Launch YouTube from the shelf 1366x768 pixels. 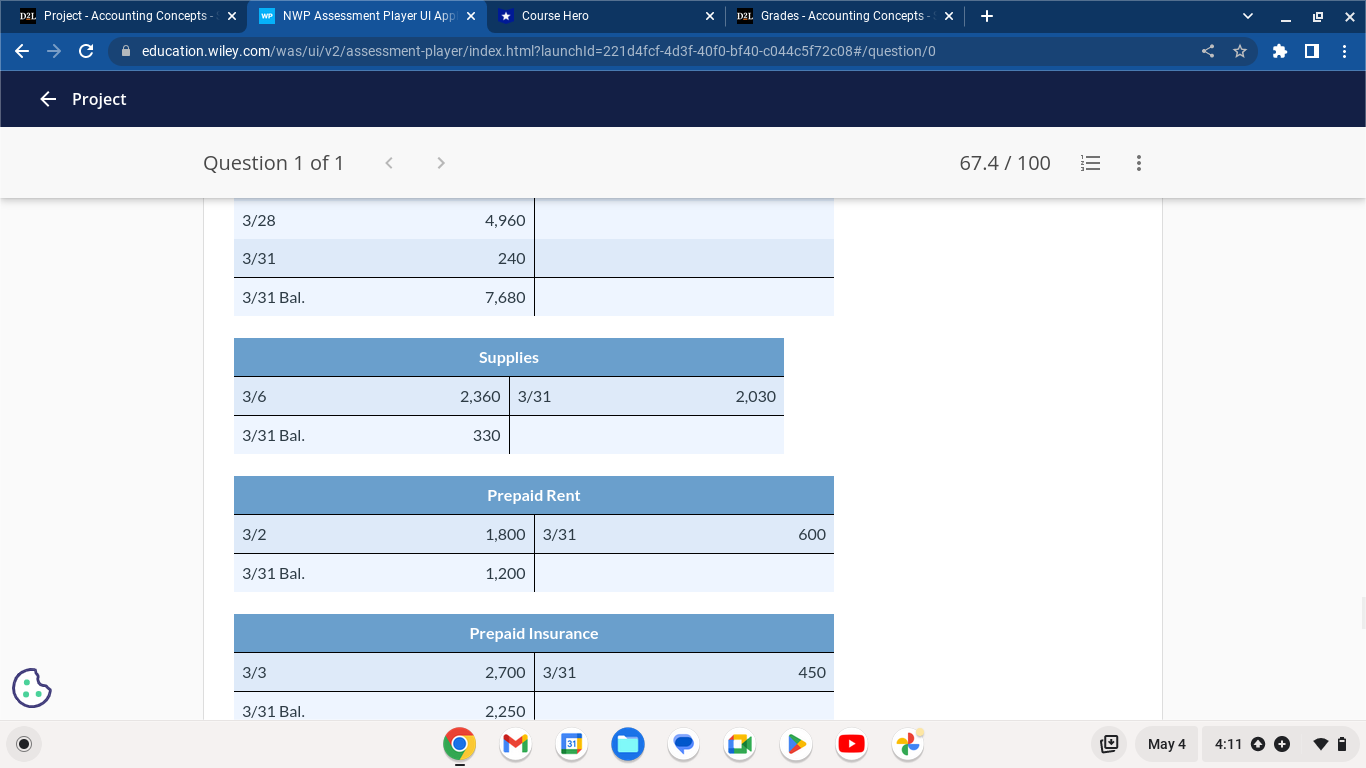point(851,744)
